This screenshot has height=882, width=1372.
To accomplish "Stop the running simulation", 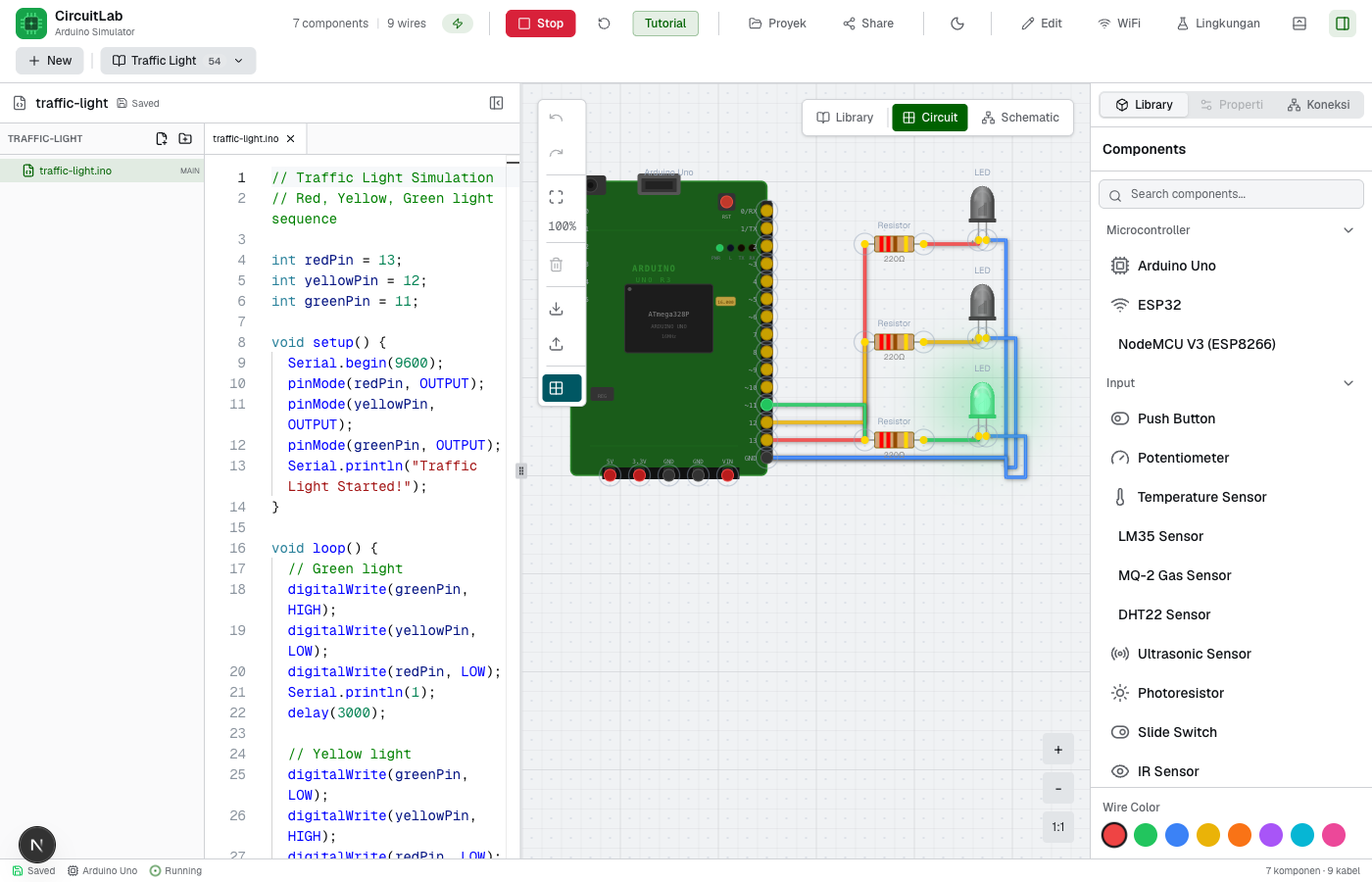I will 540,24.
